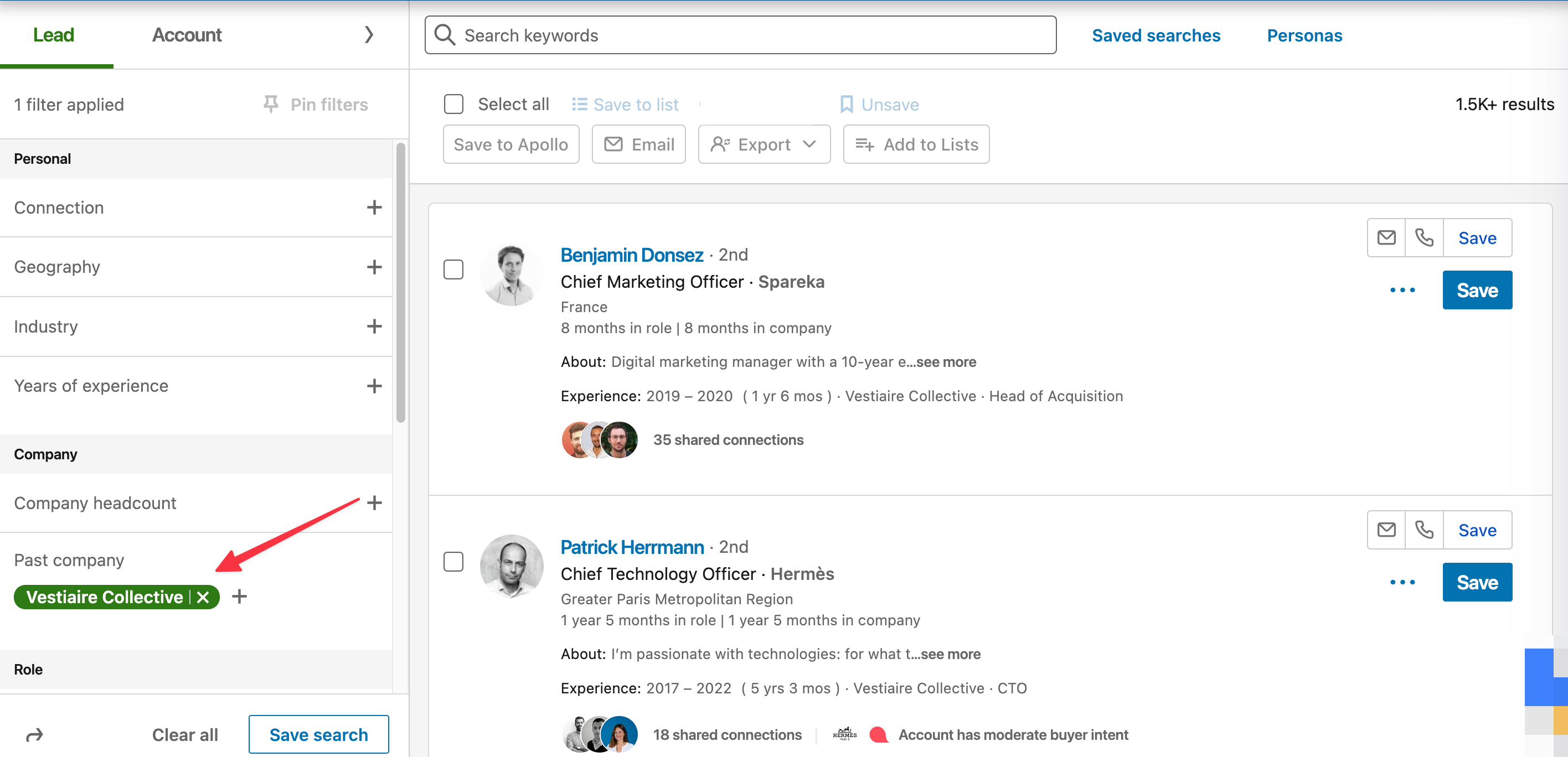
Task: Click the Add to Lists button
Action: [x=916, y=144]
